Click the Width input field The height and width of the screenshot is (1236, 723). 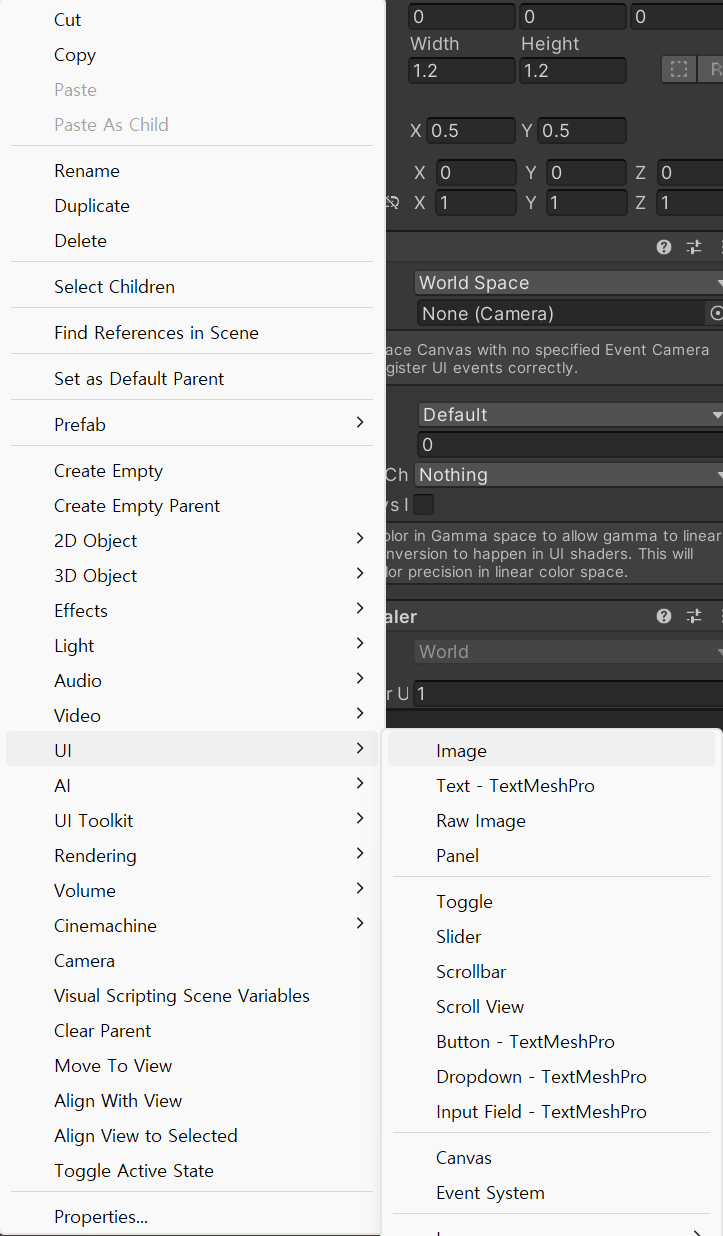click(461, 71)
